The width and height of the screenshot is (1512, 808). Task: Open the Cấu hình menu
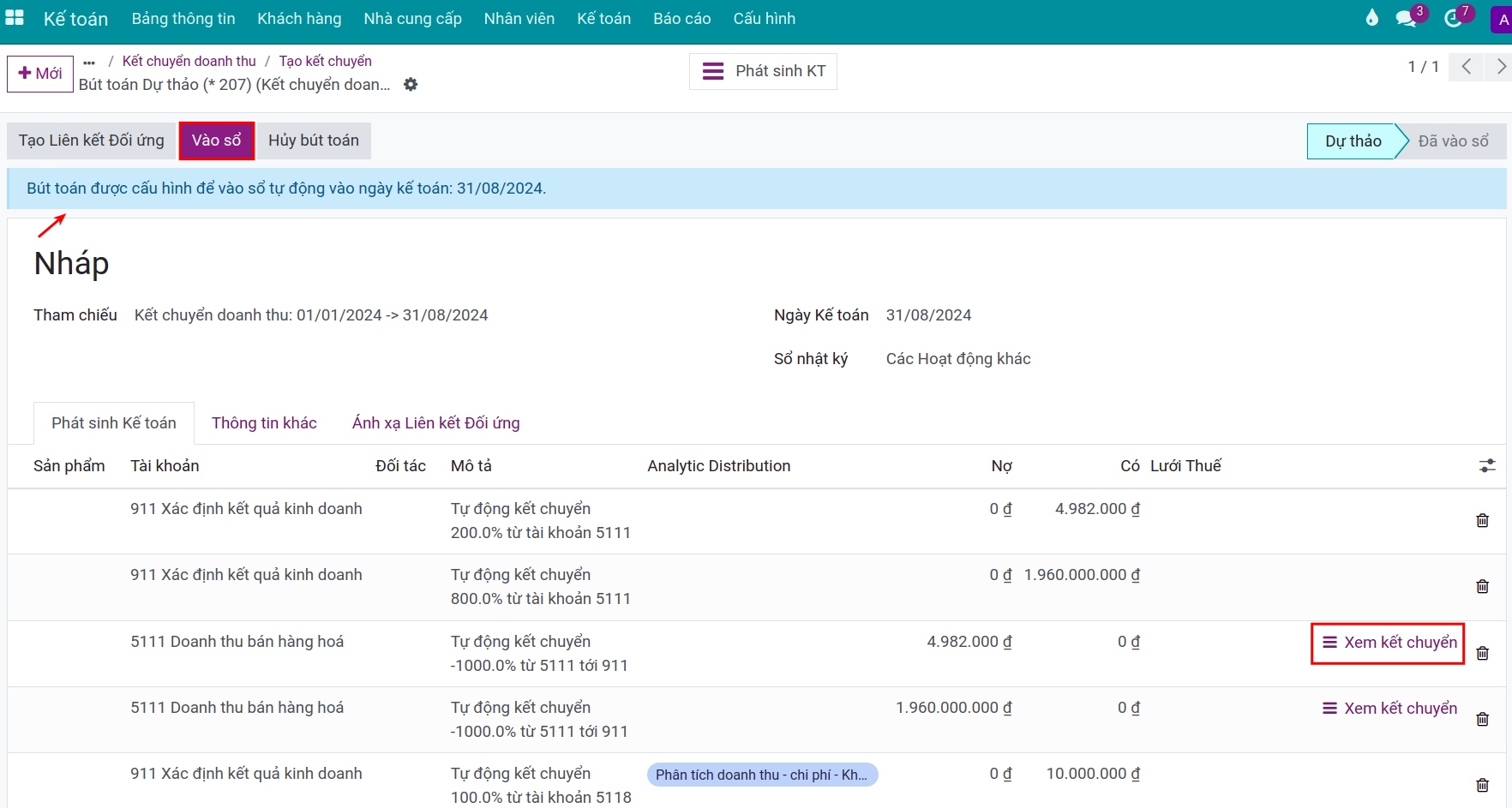(x=764, y=18)
